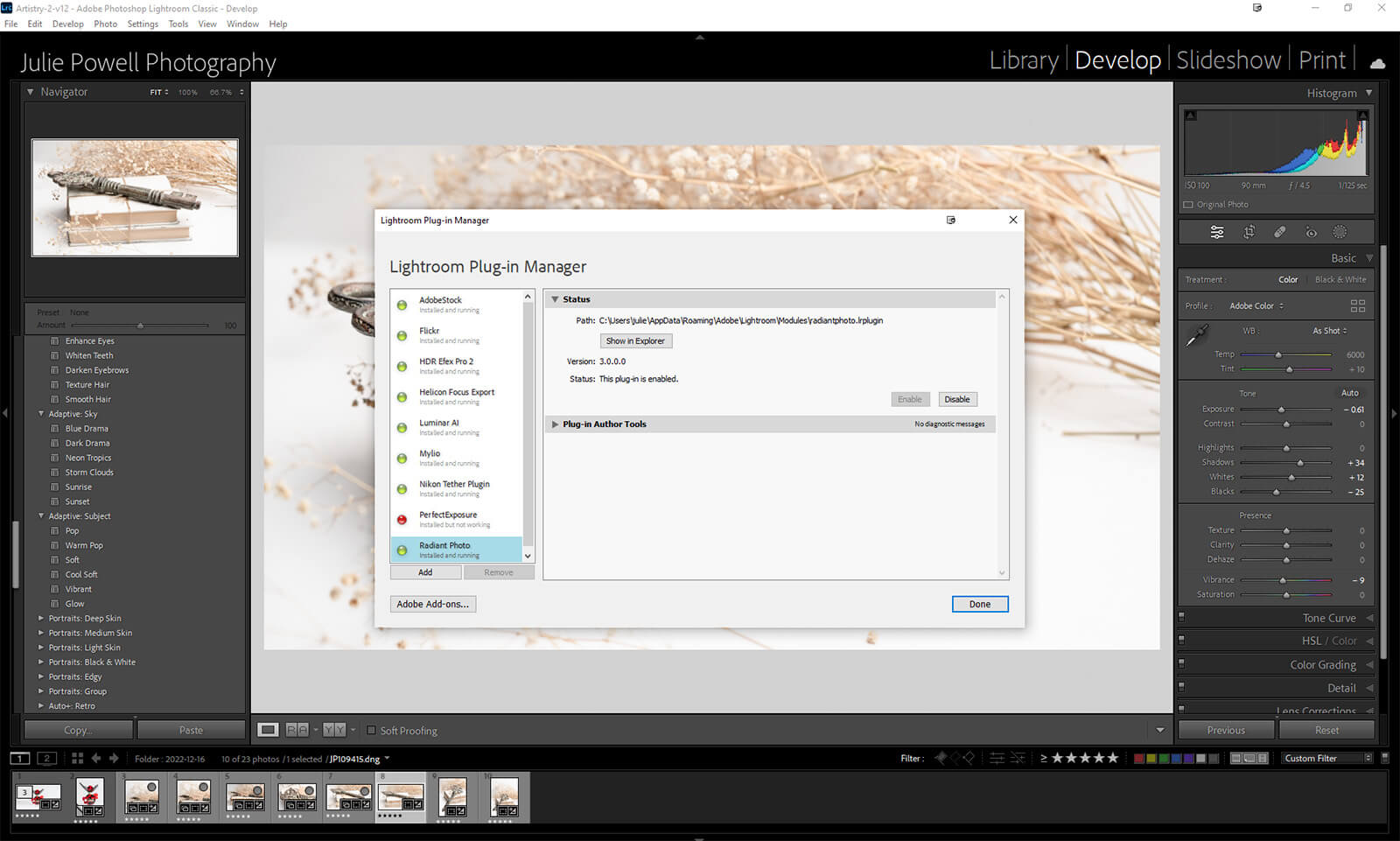Screen dimensions: 1400x841
Task: Switch to the Print module
Action: click(1322, 60)
